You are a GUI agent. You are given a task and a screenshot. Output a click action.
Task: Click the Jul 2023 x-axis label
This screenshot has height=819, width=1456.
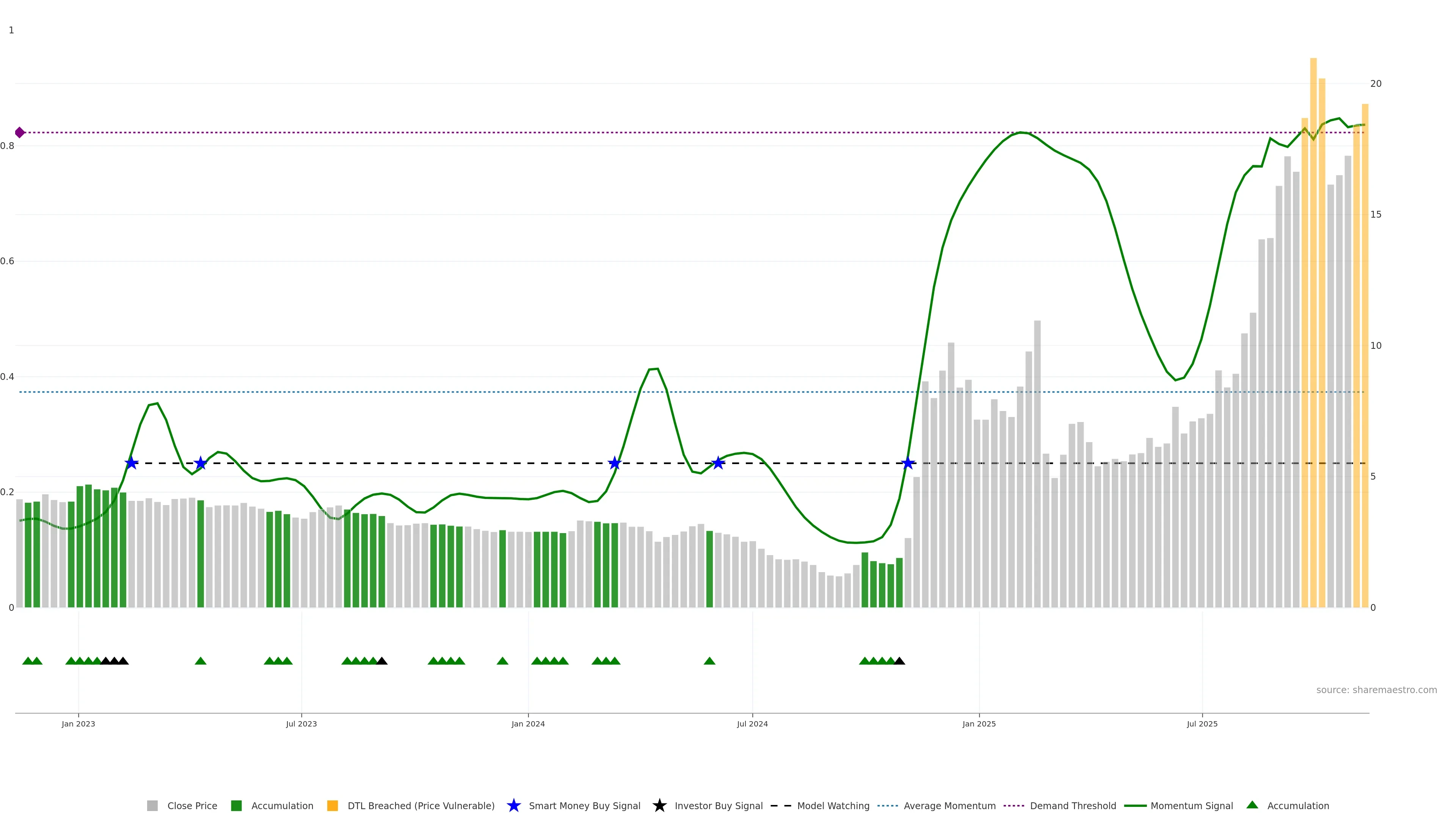point(301,724)
